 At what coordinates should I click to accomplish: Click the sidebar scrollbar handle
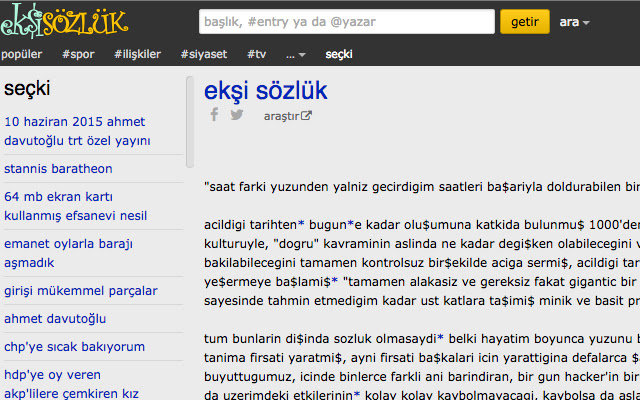coord(190,122)
